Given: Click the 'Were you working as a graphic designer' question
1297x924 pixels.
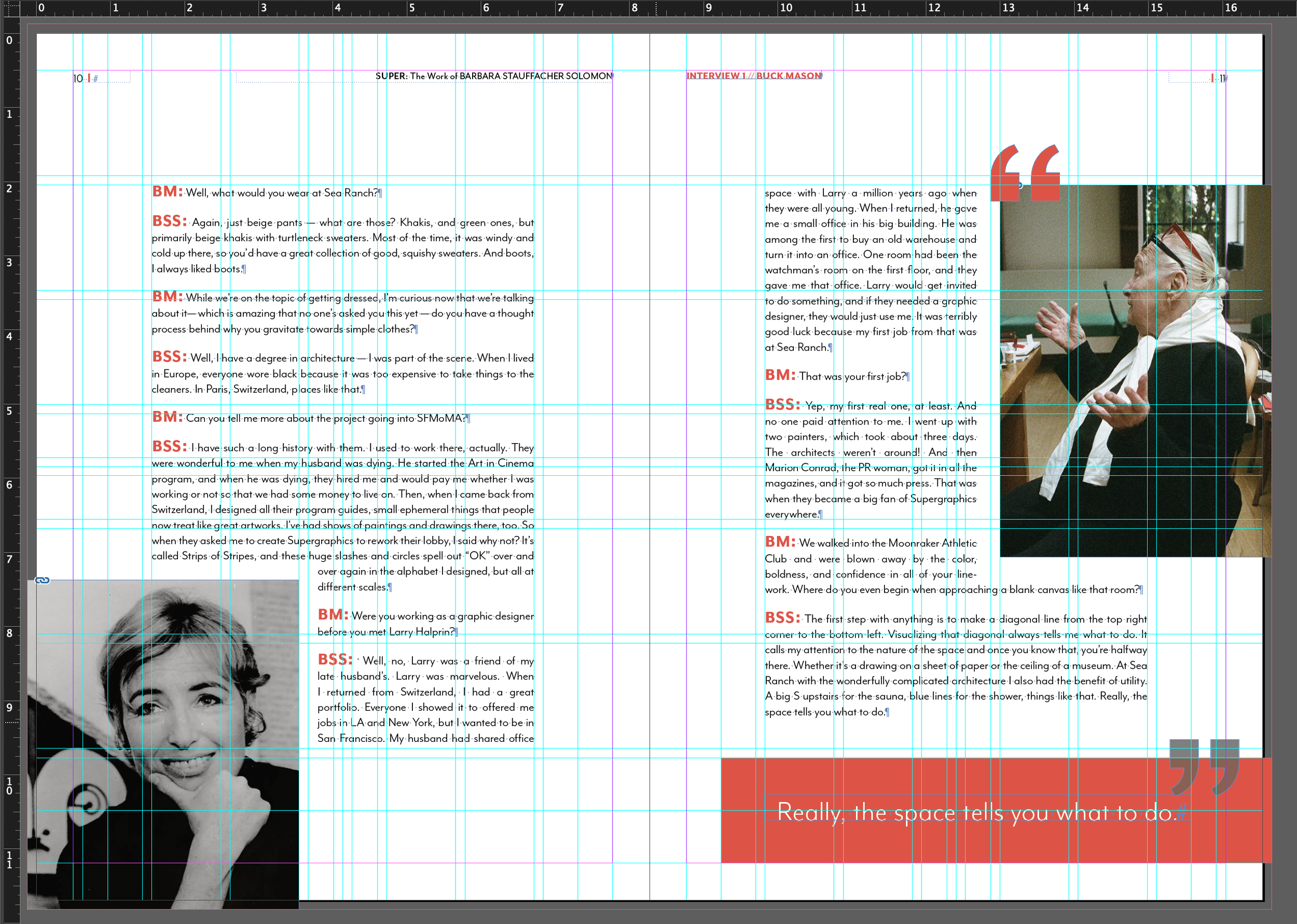Looking at the screenshot, I should (425, 623).
